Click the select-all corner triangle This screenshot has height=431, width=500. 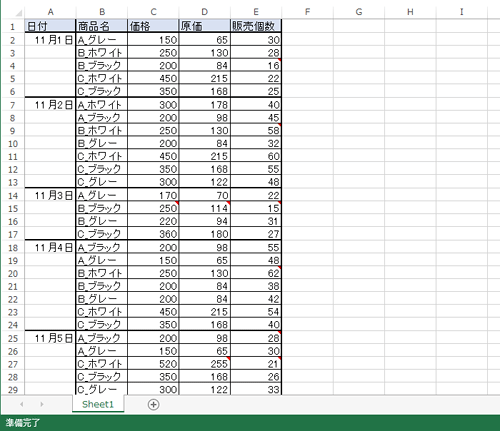click(18, 13)
